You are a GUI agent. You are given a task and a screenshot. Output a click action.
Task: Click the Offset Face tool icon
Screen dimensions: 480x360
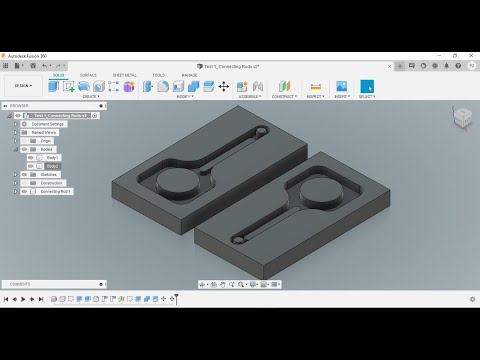pos(209,86)
